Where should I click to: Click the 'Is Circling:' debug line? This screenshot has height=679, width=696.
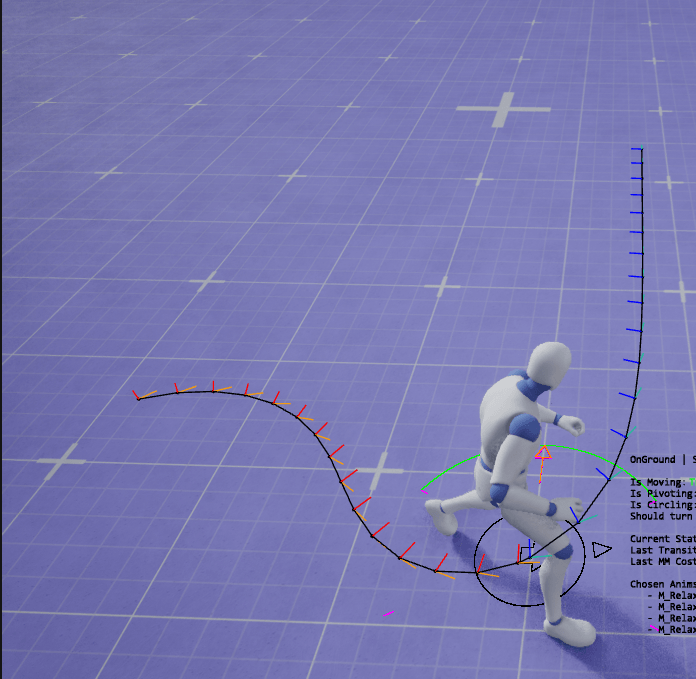click(663, 505)
